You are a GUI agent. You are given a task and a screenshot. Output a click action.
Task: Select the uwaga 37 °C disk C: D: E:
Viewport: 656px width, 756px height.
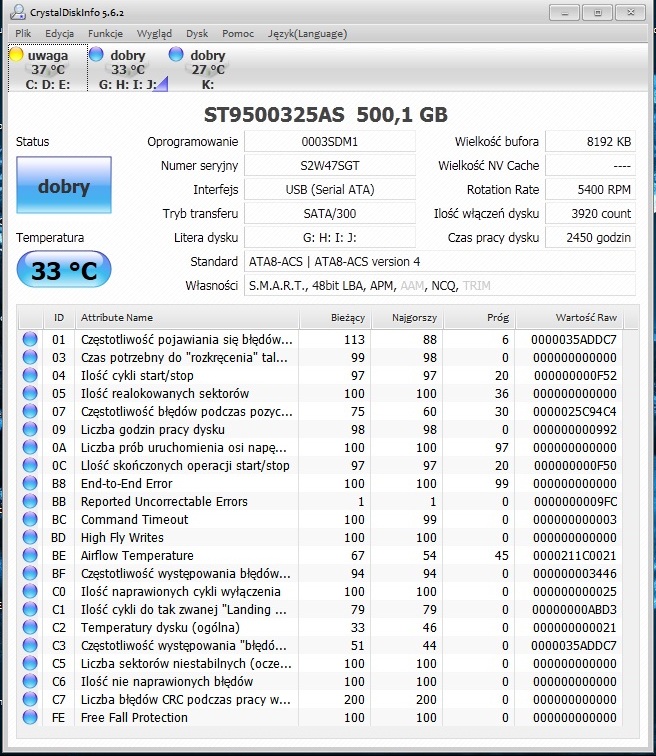click(x=48, y=69)
